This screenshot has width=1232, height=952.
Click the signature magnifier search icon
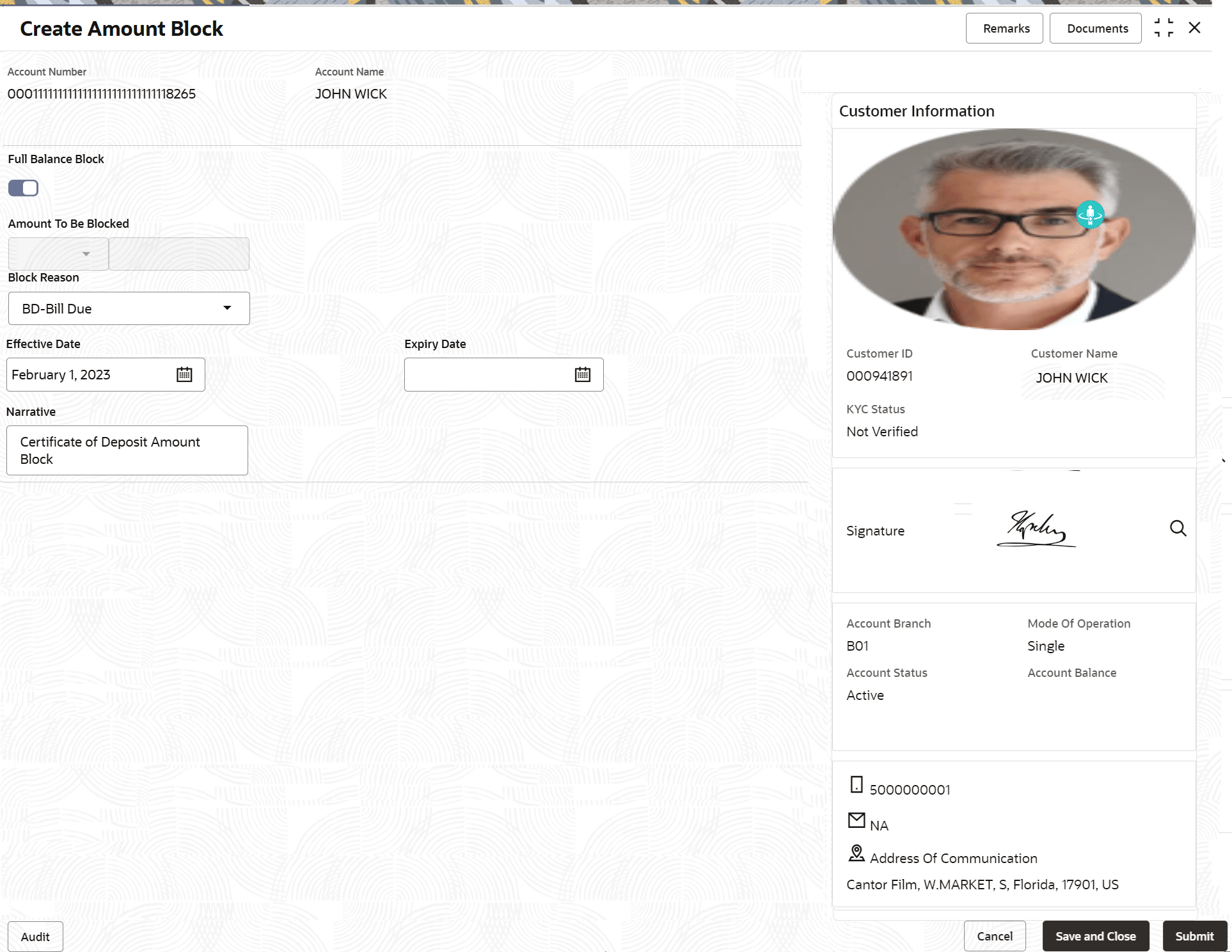coord(1178,528)
